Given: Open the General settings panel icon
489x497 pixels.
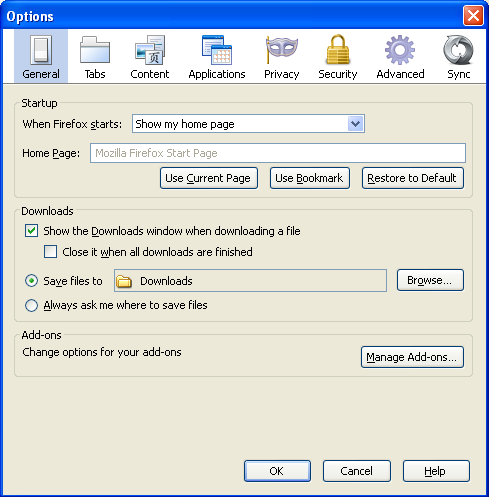Looking at the screenshot, I should (41, 50).
